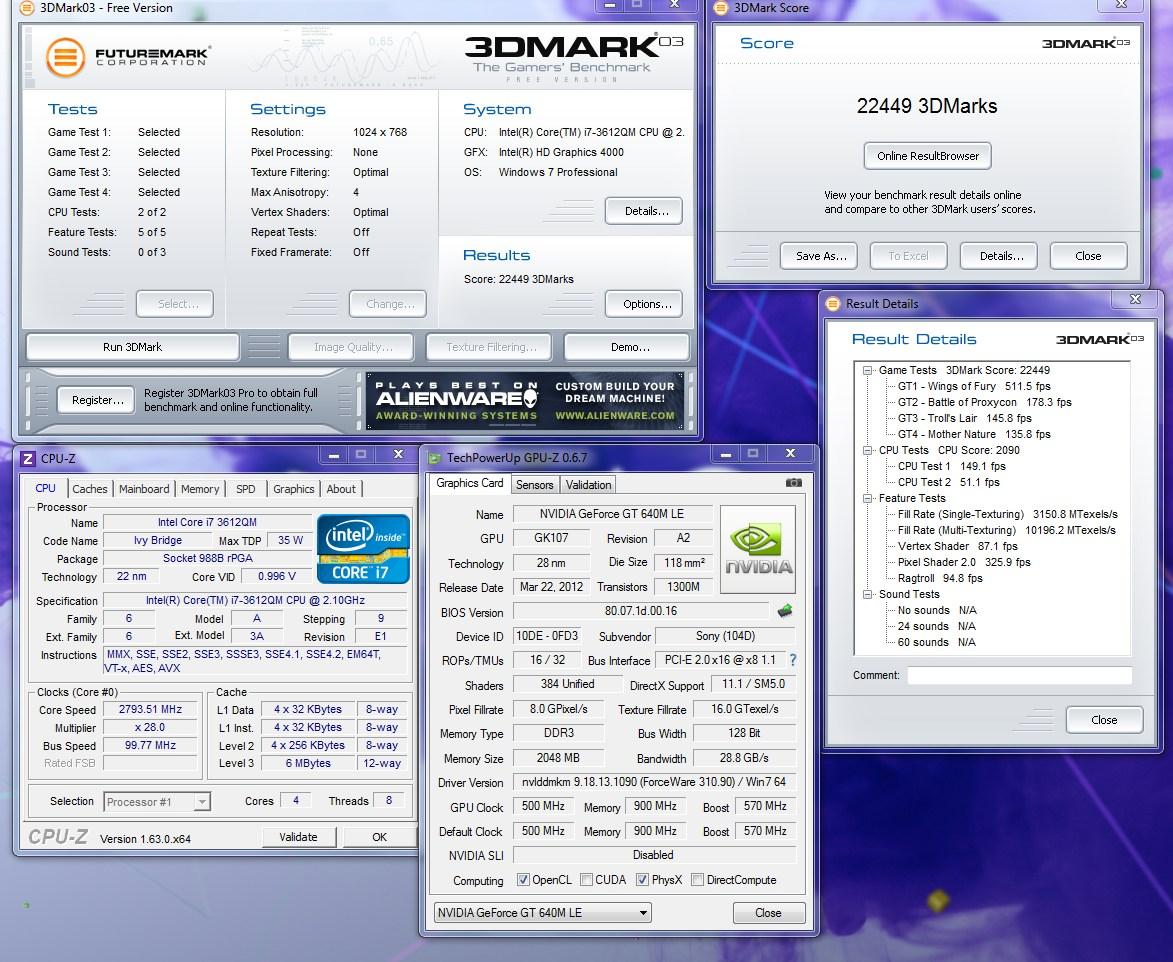1173x962 pixels.
Task: Click the Comment input field
Action: tap(1019, 675)
